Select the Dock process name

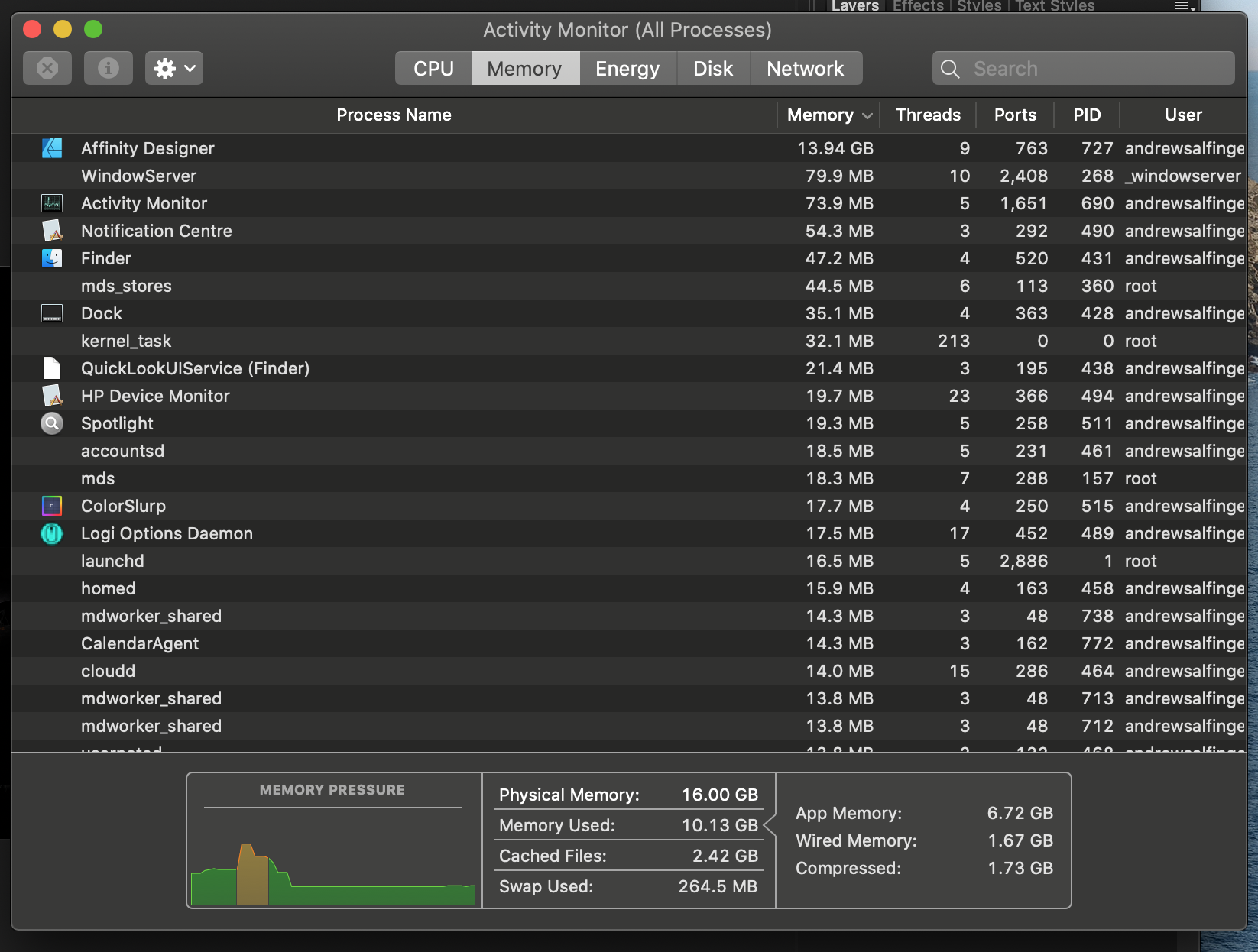click(102, 313)
